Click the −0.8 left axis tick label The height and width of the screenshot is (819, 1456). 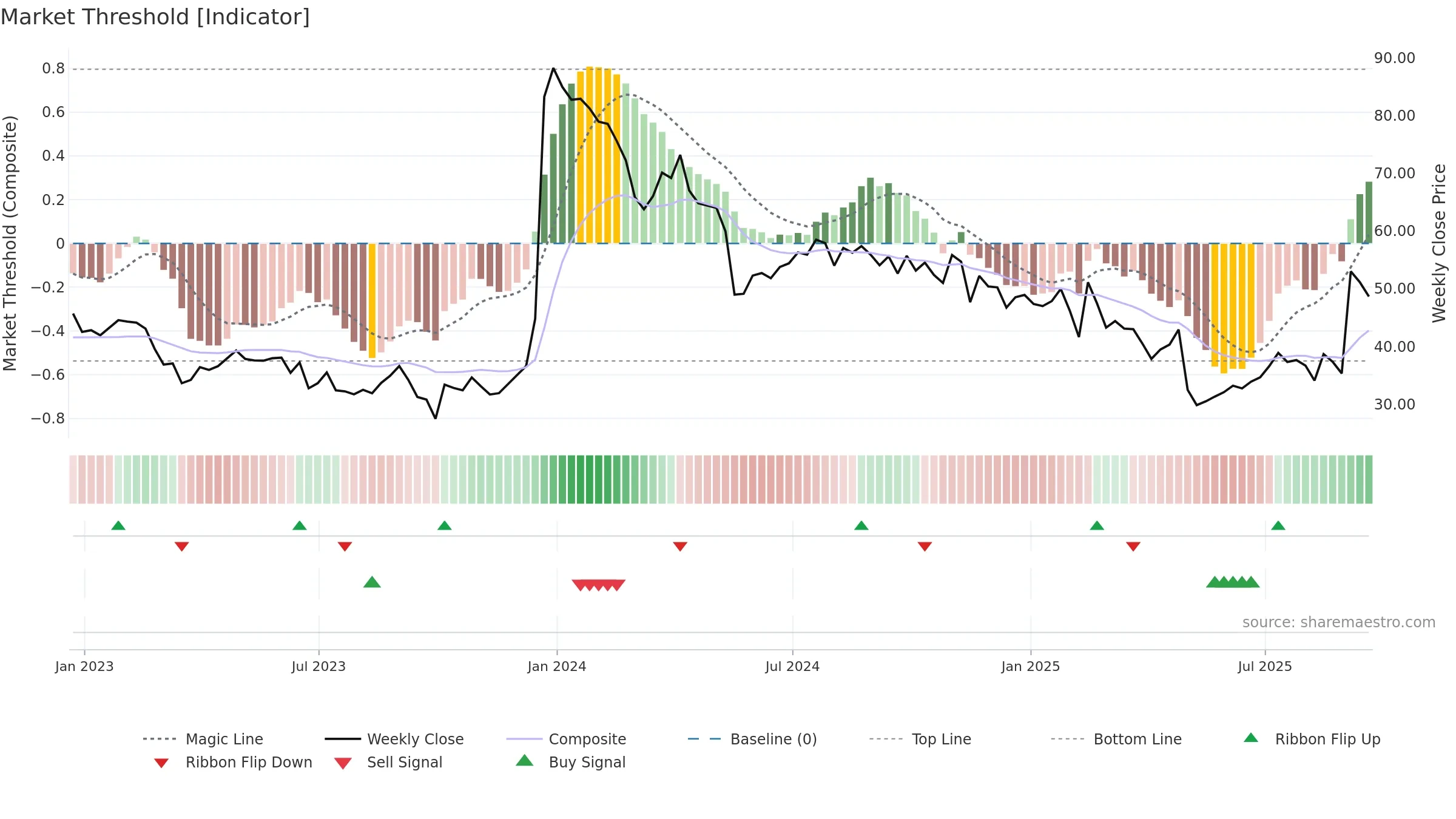[x=48, y=419]
